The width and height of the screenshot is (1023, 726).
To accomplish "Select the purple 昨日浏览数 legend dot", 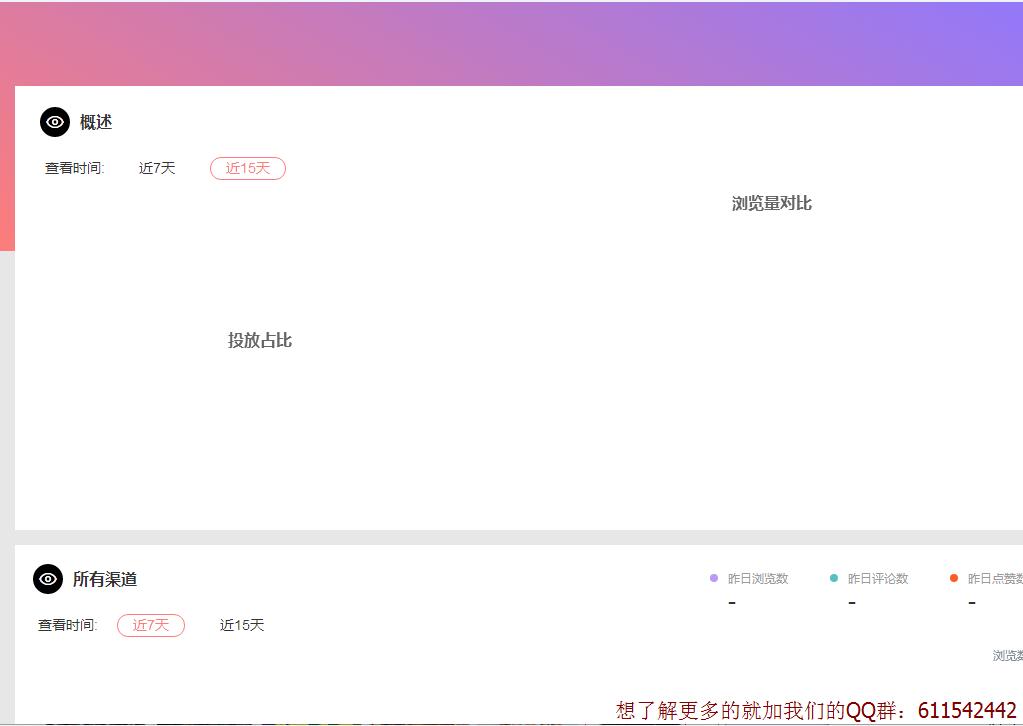I will (713, 578).
